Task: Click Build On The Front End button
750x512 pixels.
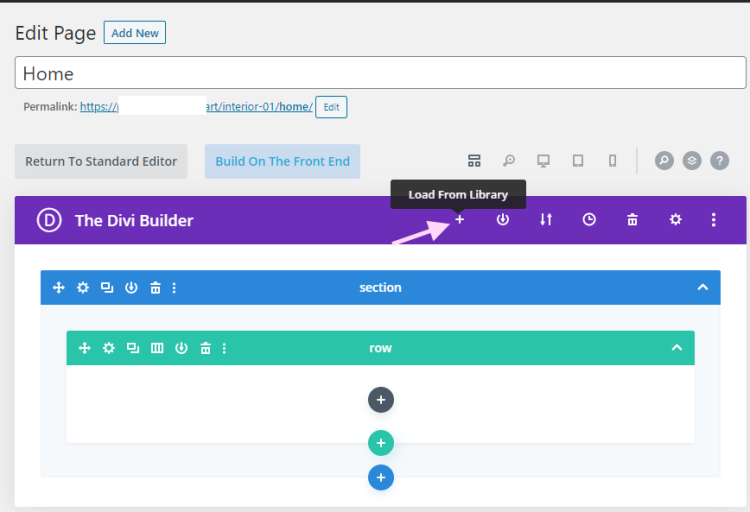Action: 282,161
